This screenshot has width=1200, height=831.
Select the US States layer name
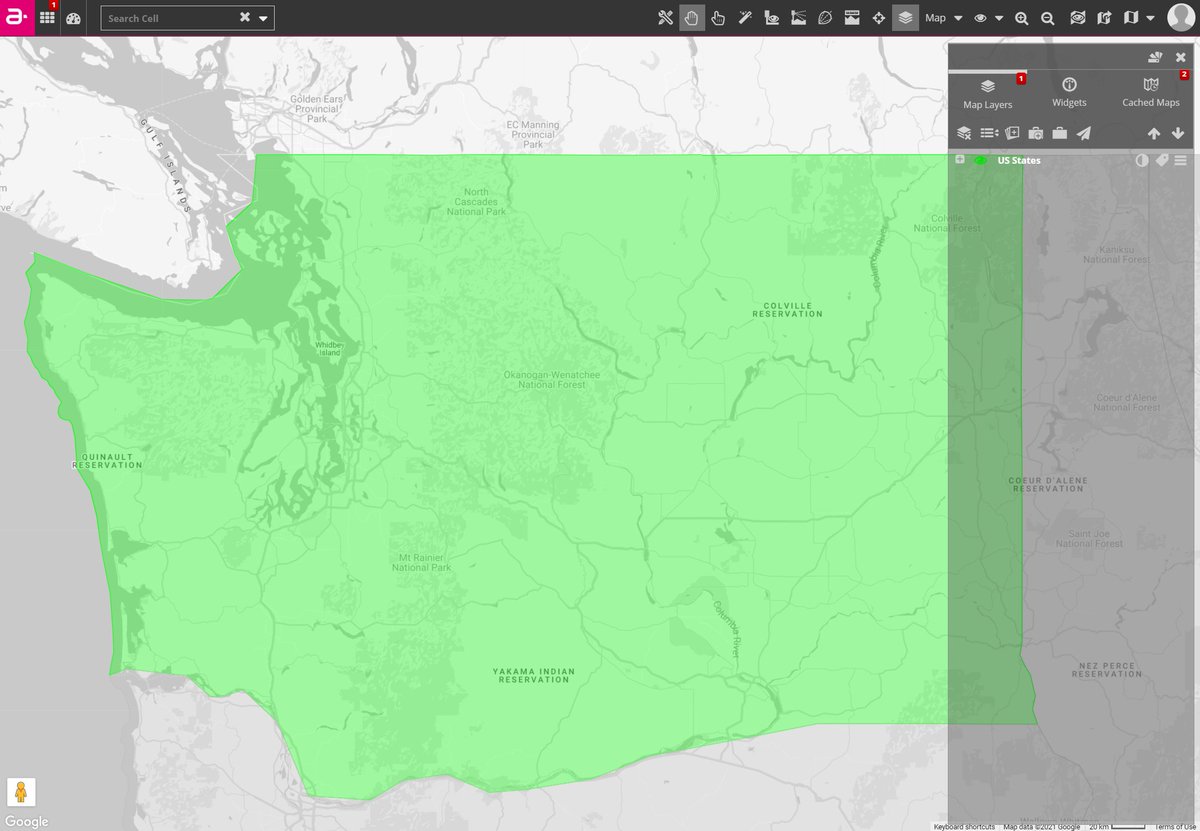point(1019,160)
